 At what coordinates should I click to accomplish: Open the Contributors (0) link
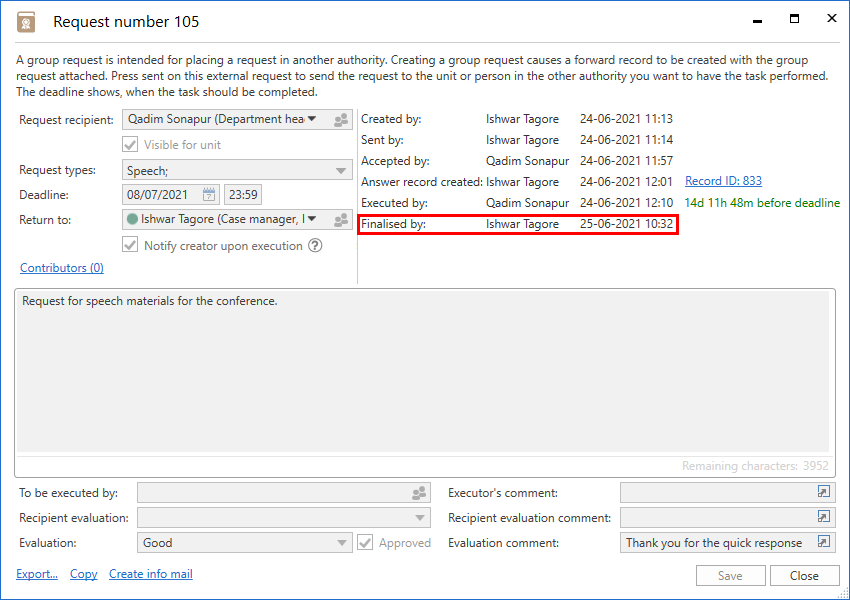[x=62, y=268]
